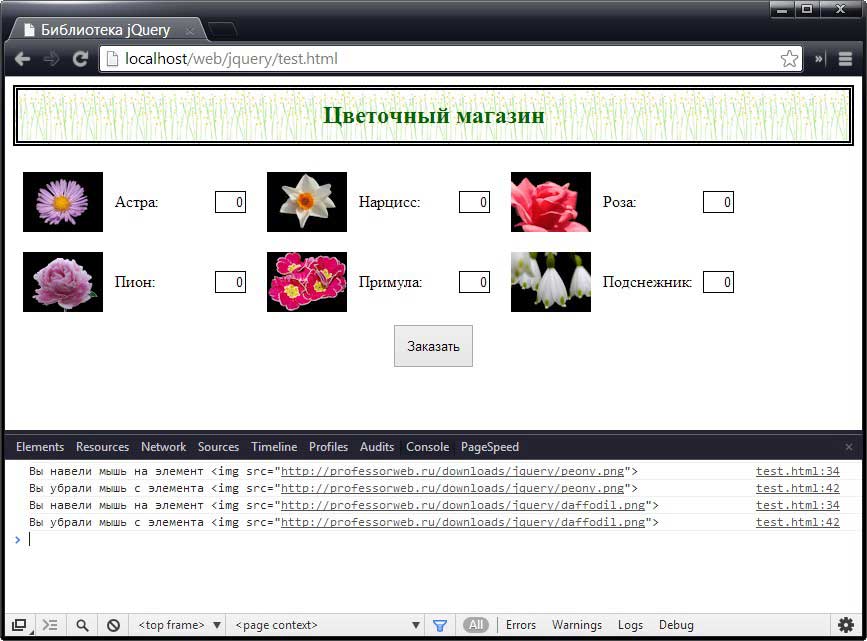This screenshot has height=641, width=867.
Task: Filter console by Errors
Action: tap(521, 626)
